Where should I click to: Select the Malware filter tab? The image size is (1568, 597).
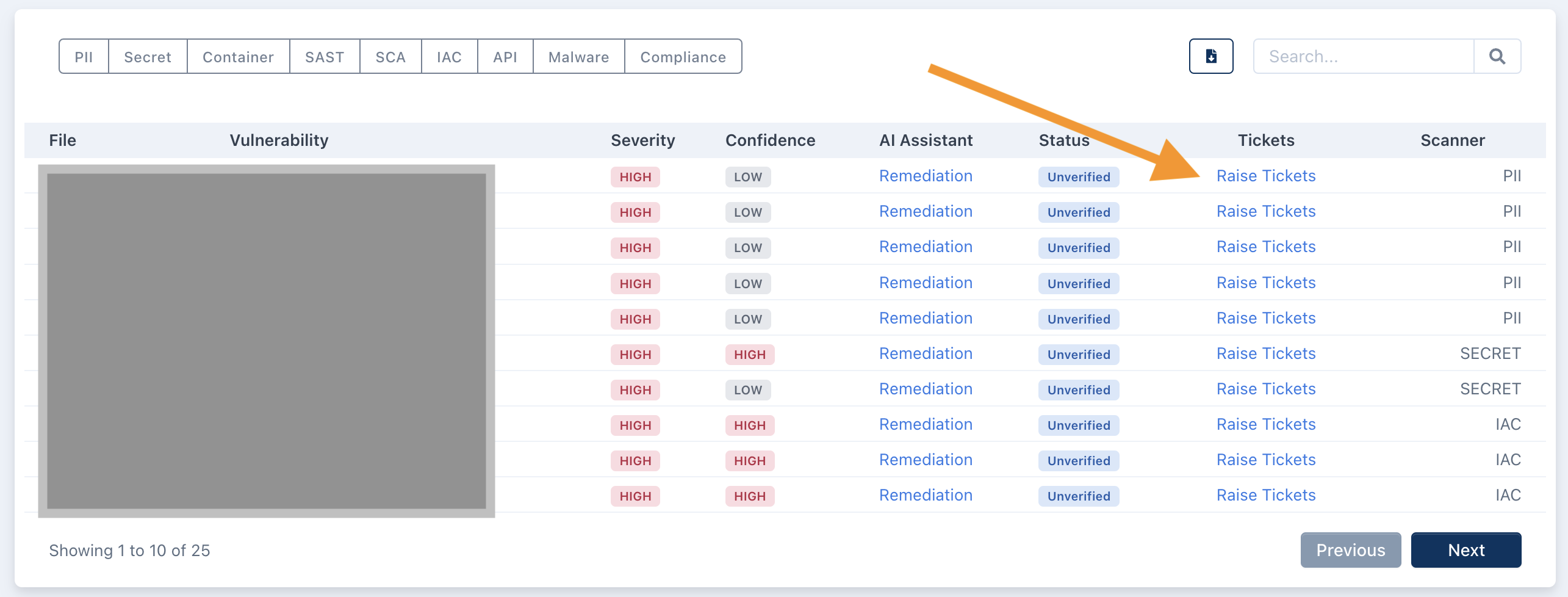click(x=578, y=57)
